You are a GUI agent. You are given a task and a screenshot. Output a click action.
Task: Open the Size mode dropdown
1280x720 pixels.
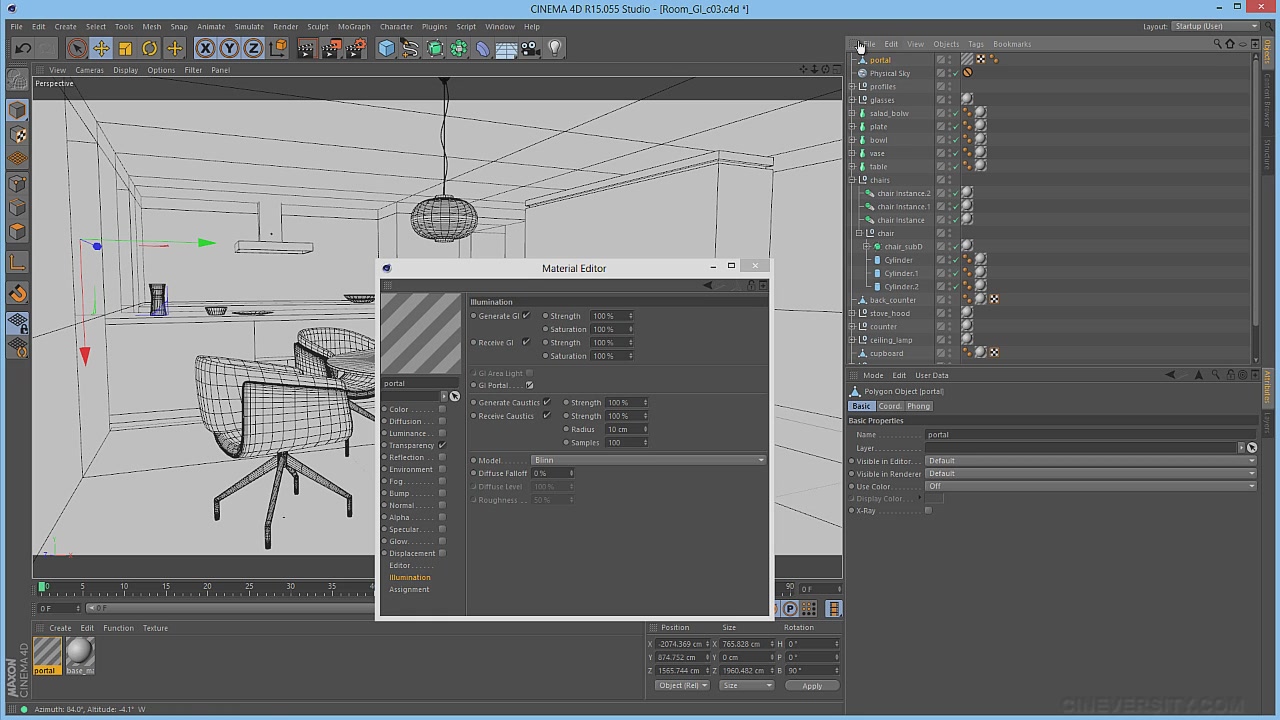pyautogui.click(x=747, y=686)
